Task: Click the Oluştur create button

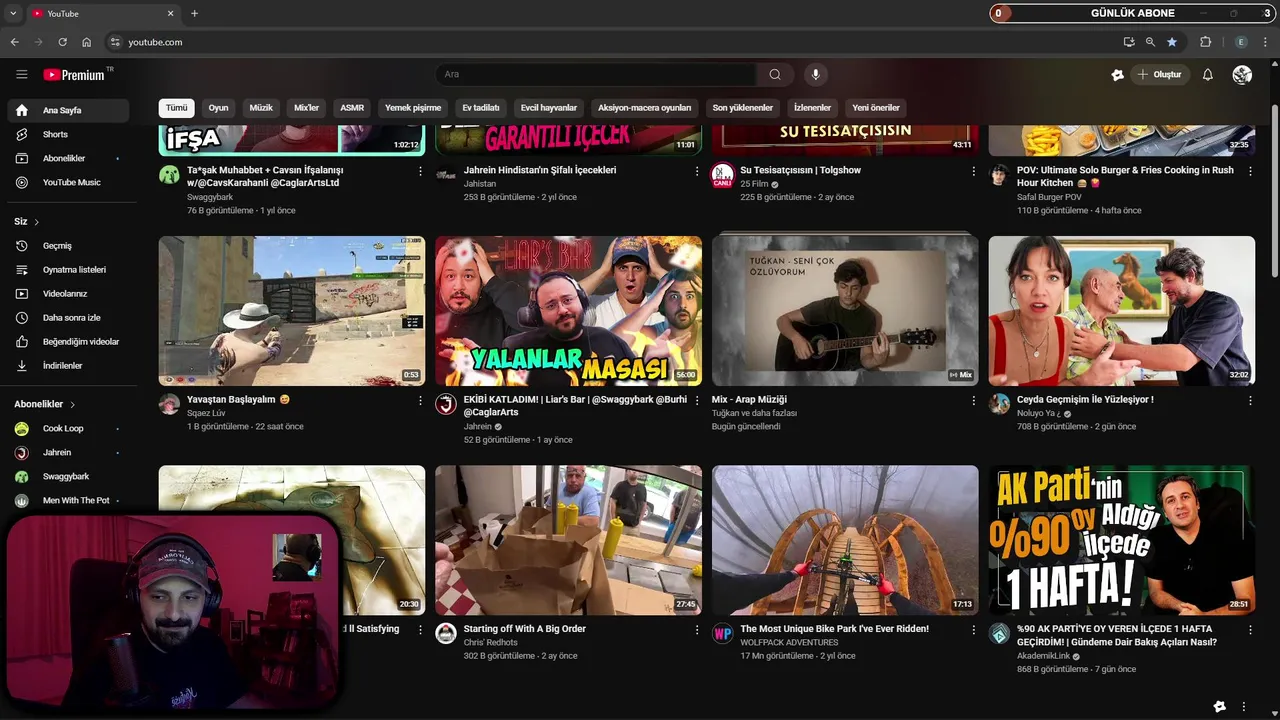Action: (1159, 75)
